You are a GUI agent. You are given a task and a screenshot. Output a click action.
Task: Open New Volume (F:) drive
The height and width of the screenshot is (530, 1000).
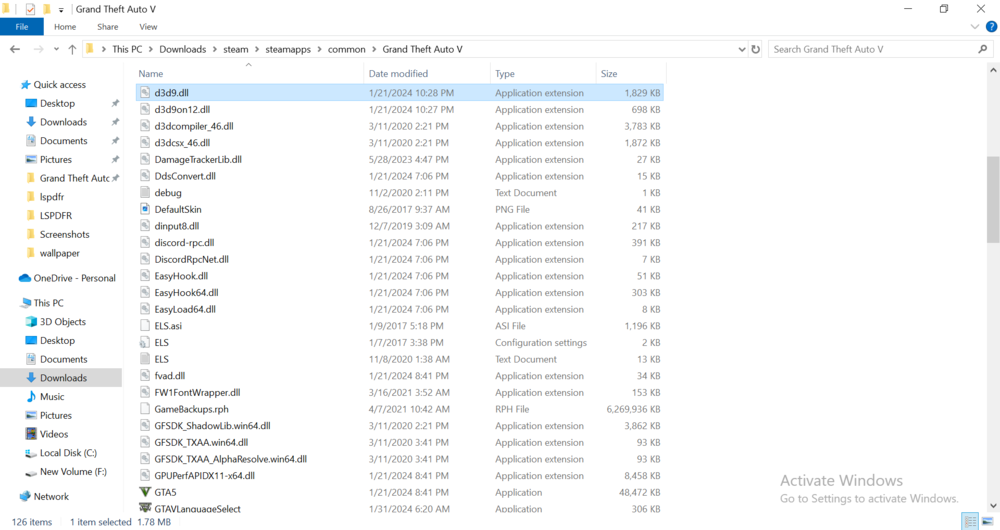point(73,471)
